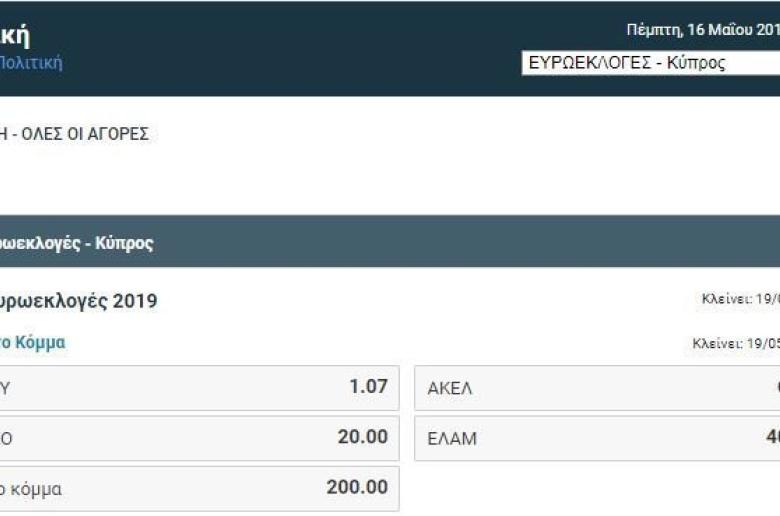The image size is (780, 516).
Task: Choose the 200.00 odds value
Action: (x=357, y=487)
